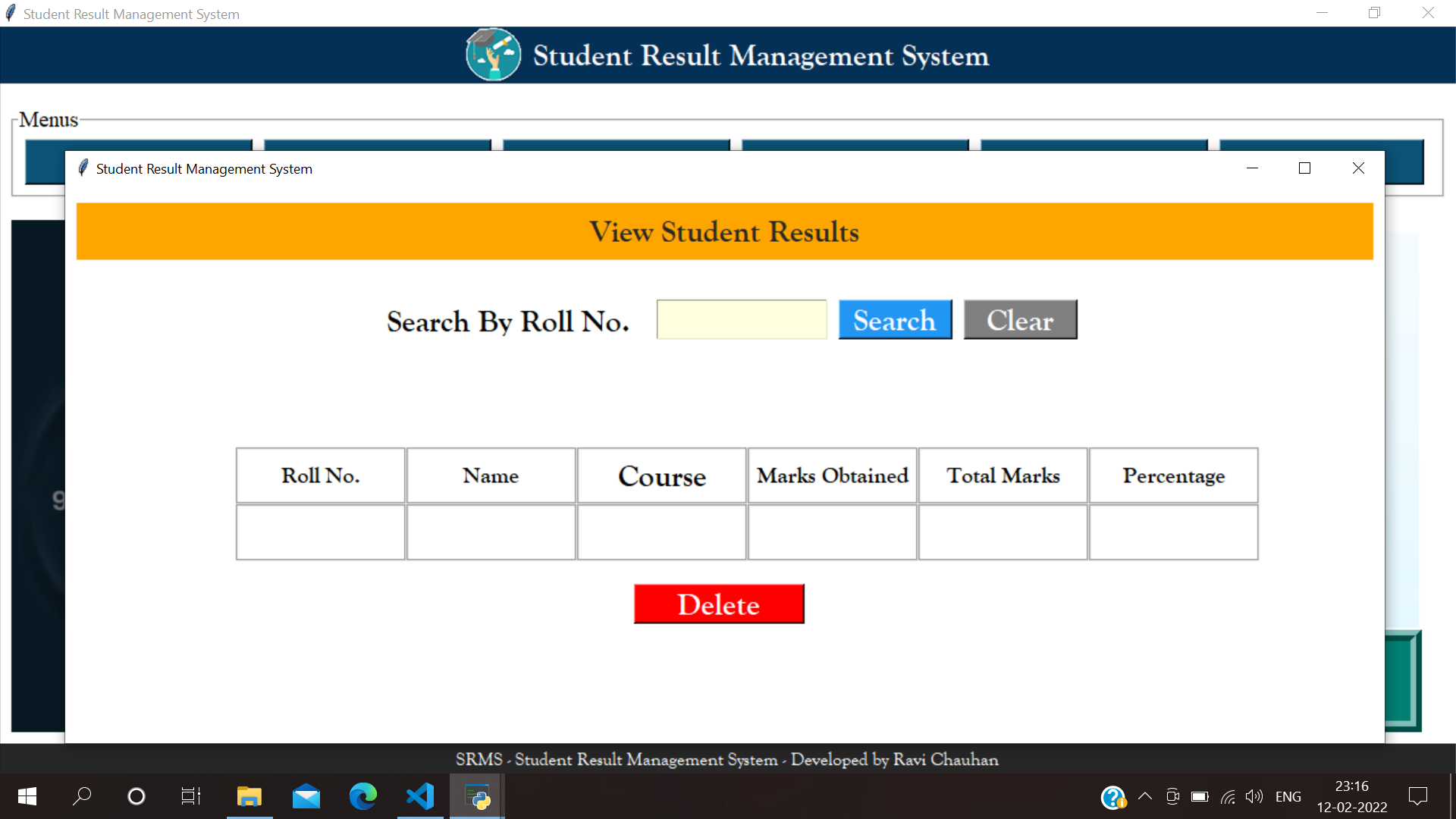Click the feather icon on the dialog title bar
The height and width of the screenshot is (819, 1456).
click(x=83, y=168)
